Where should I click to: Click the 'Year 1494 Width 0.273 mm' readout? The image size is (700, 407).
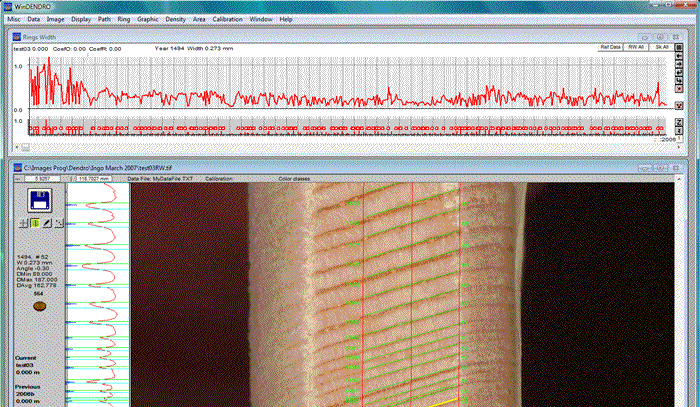point(194,48)
